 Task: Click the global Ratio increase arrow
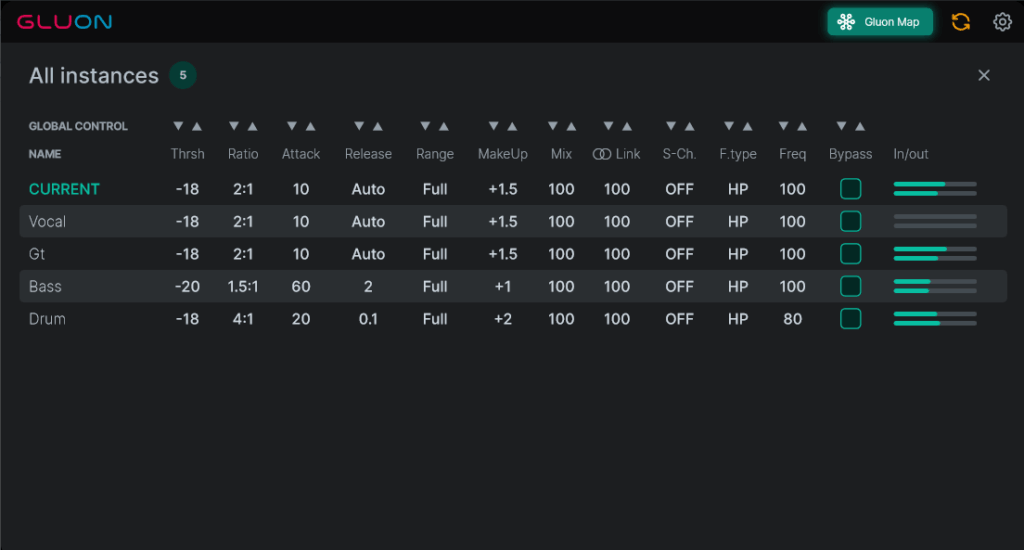point(253,126)
